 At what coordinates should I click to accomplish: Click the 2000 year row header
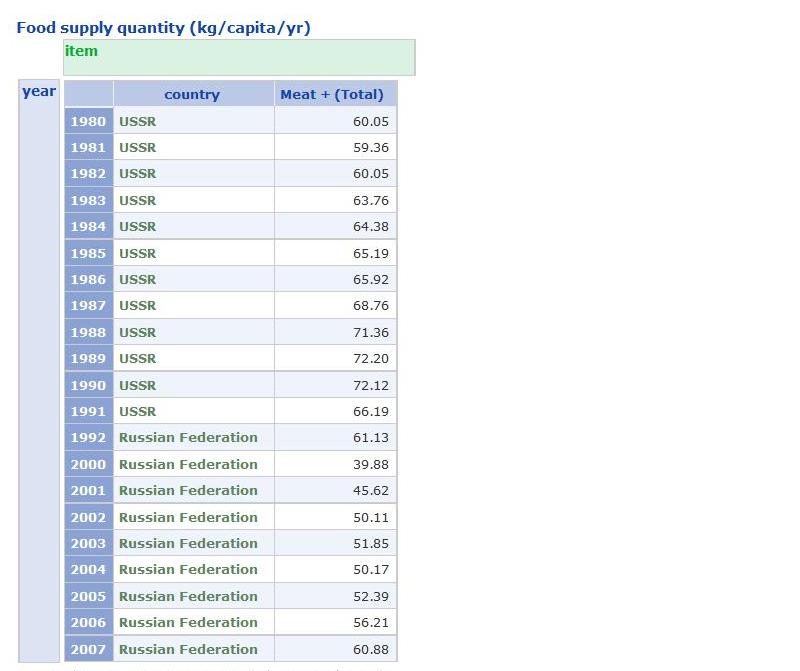tap(88, 464)
